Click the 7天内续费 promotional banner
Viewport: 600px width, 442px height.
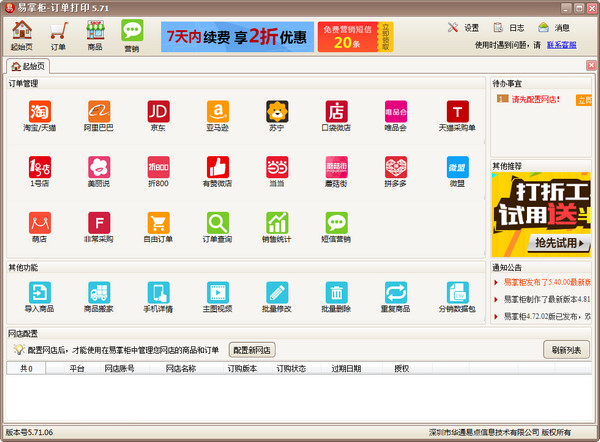point(236,37)
